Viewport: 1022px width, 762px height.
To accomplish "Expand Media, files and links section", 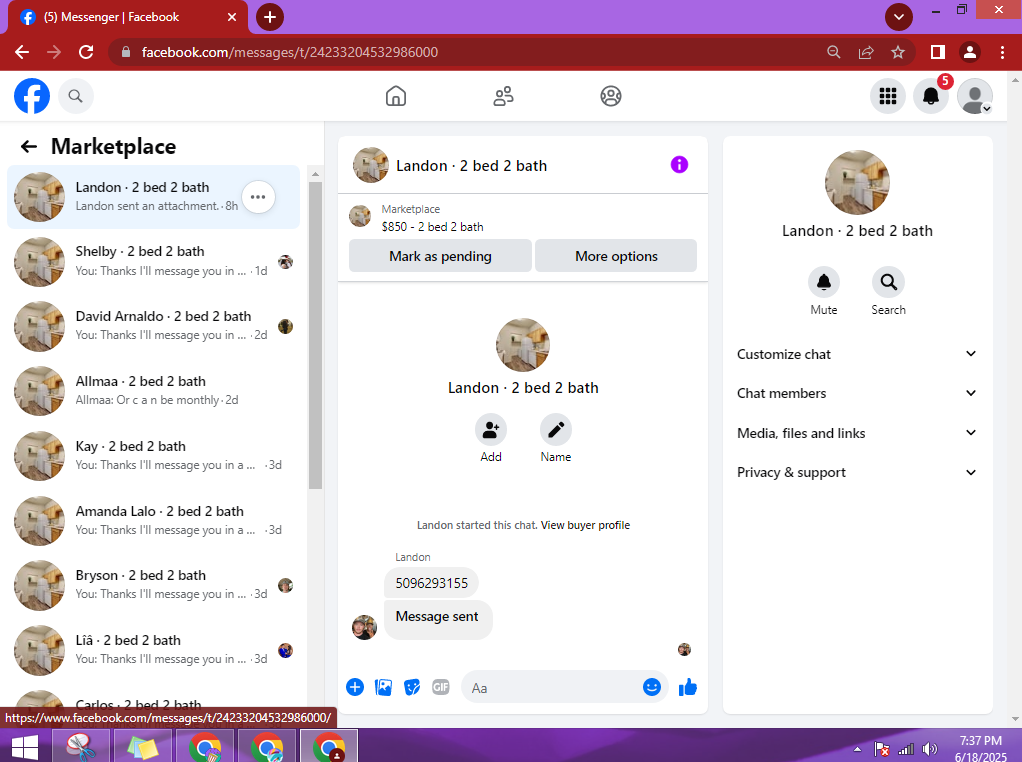I will [x=857, y=433].
